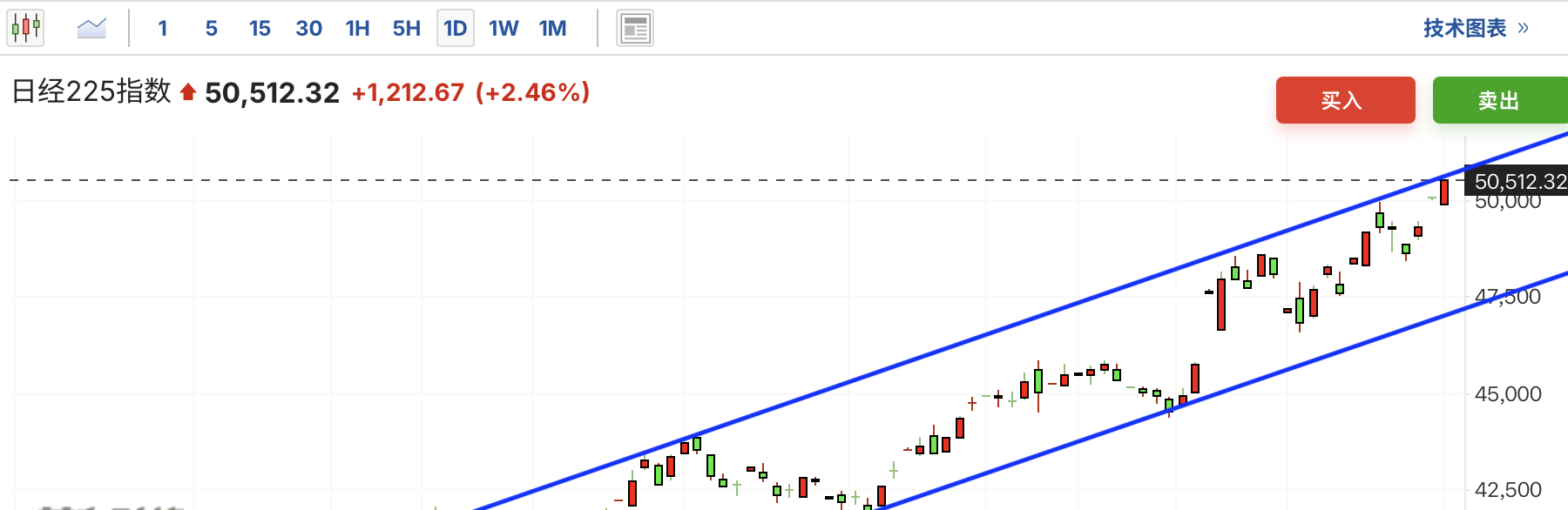Image resolution: width=1568 pixels, height=510 pixels.
Task: Click the 42,500 price axis label
Action: (x=1508, y=490)
